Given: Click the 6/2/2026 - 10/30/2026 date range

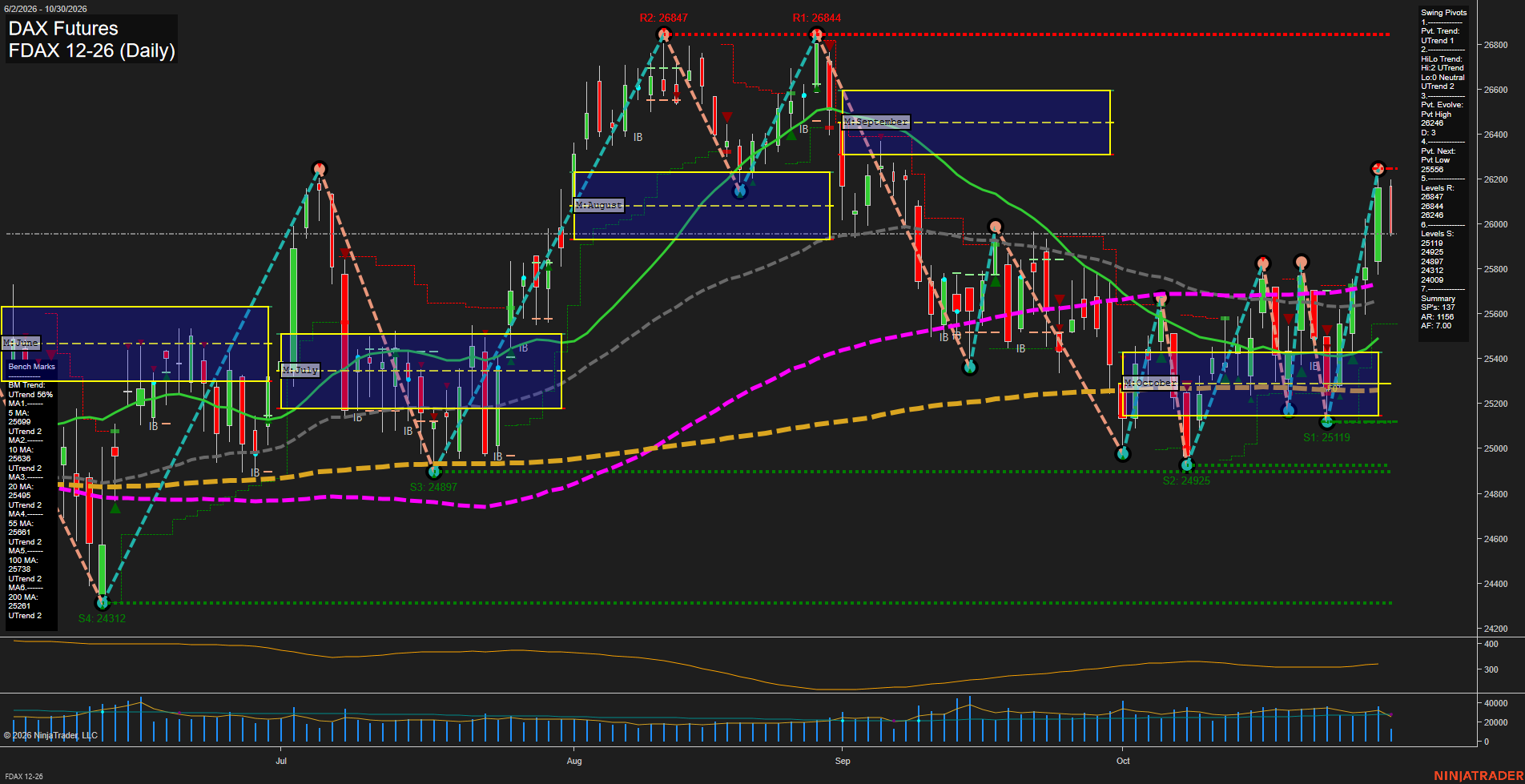Looking at the screenshot, I should click(x=46, y=9).
